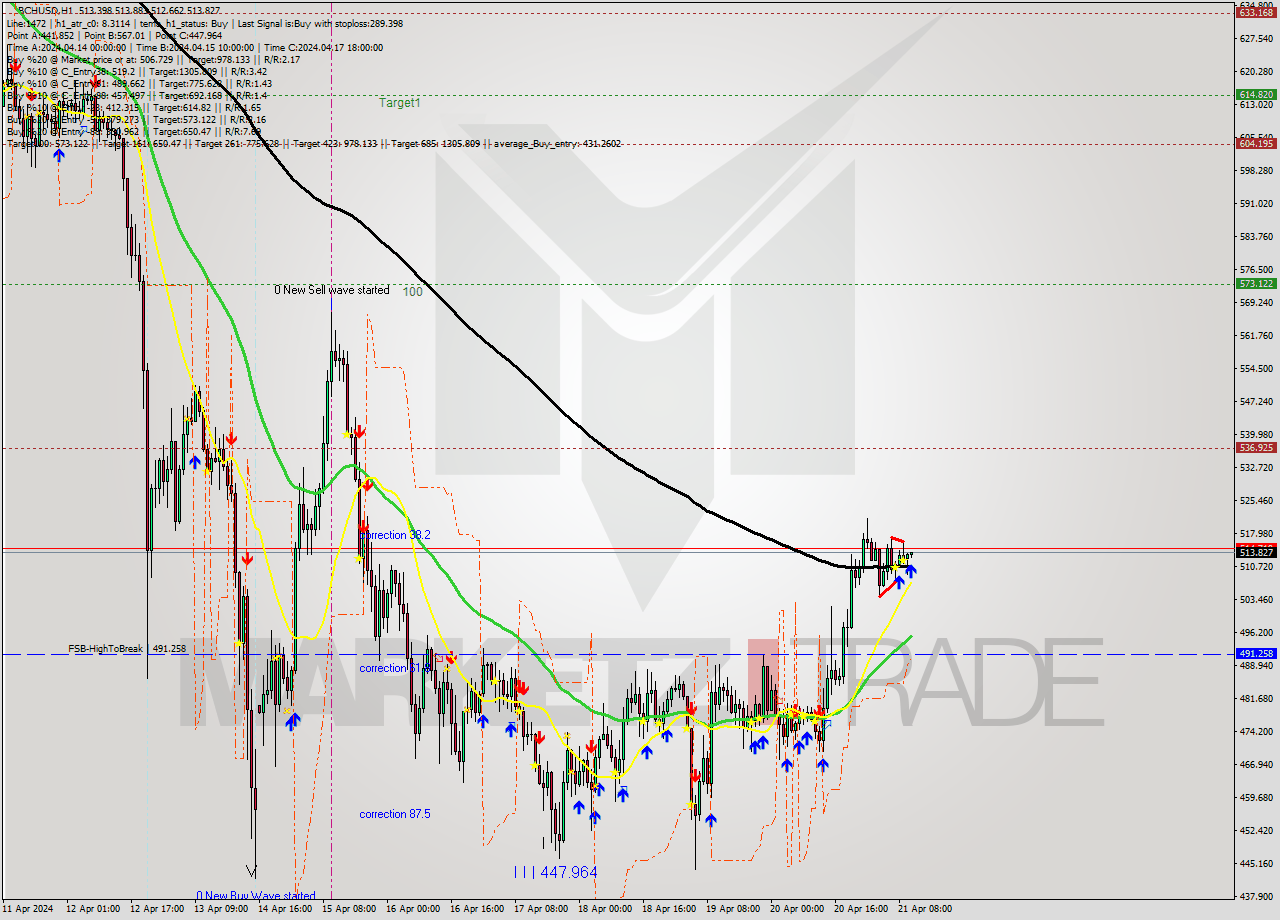Select the '0 New Sell wave started' label
1280x920 pixels.
pos(332,290)
